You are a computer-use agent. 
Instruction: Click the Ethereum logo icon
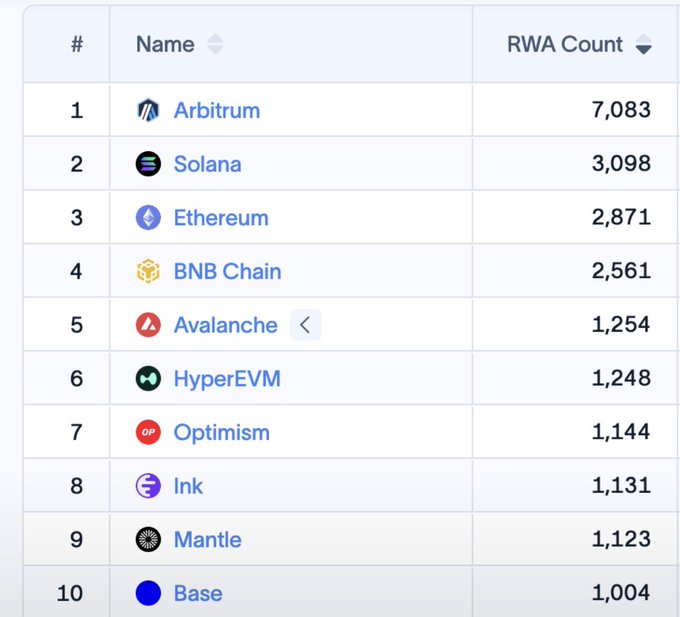(148, 218)
